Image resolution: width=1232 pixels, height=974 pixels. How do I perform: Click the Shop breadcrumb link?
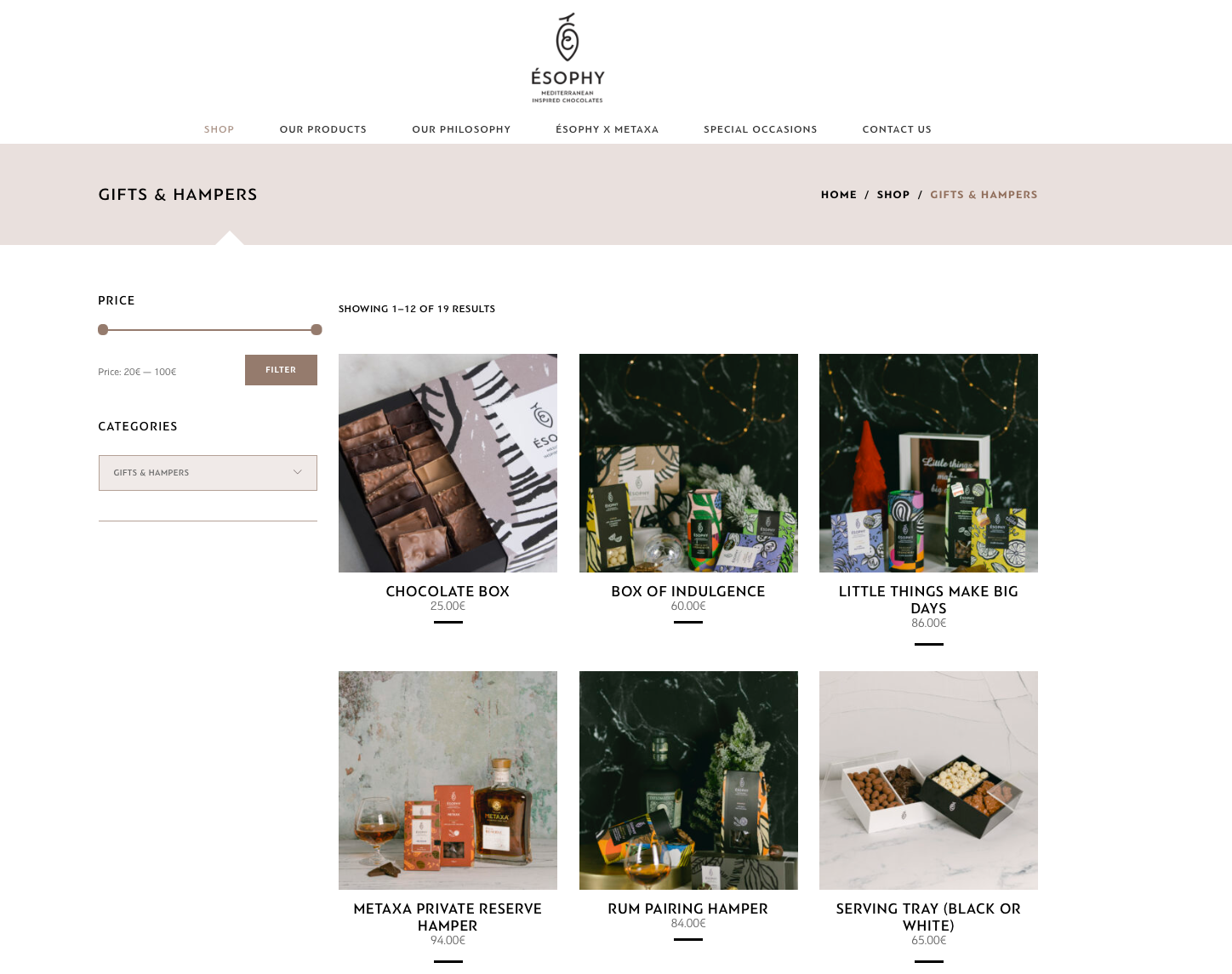click(x=893, y=195)
